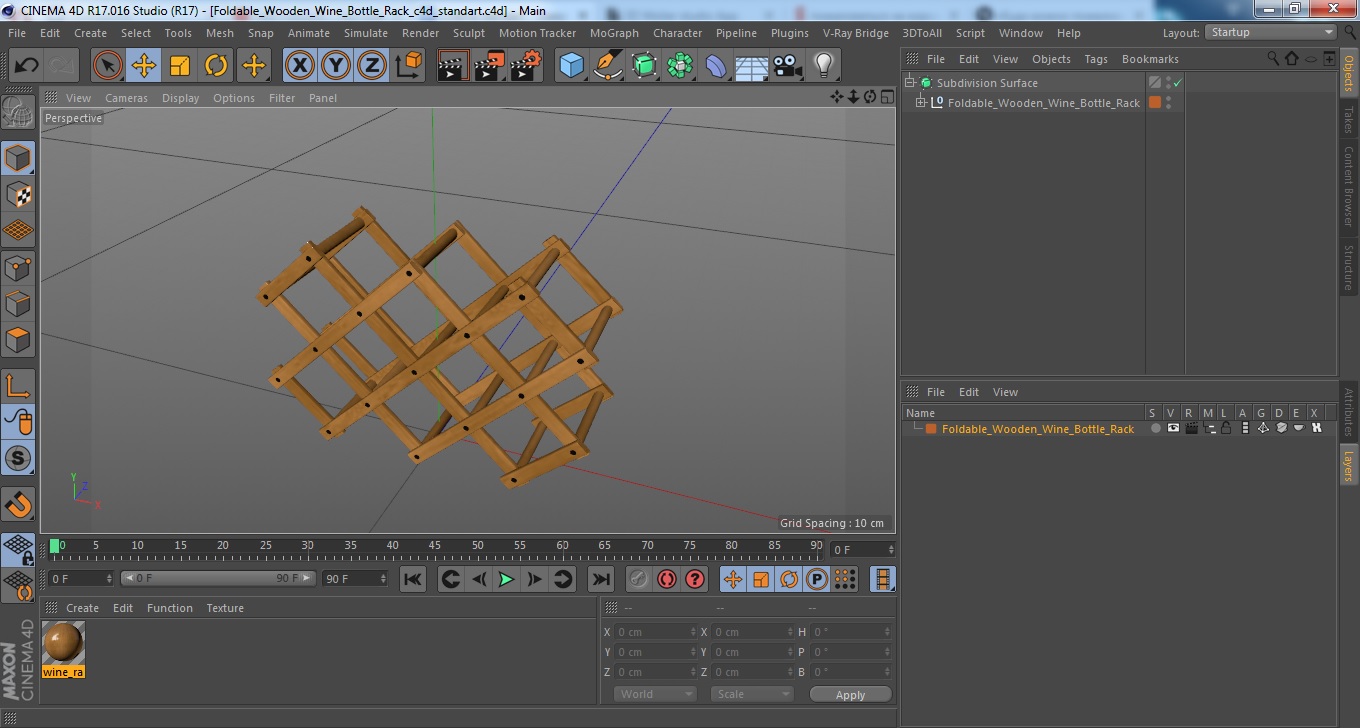The height and width of the screenshot is (728, 1360).
Task: Switch to the Content Browser tab
Action: (1349, 187)
